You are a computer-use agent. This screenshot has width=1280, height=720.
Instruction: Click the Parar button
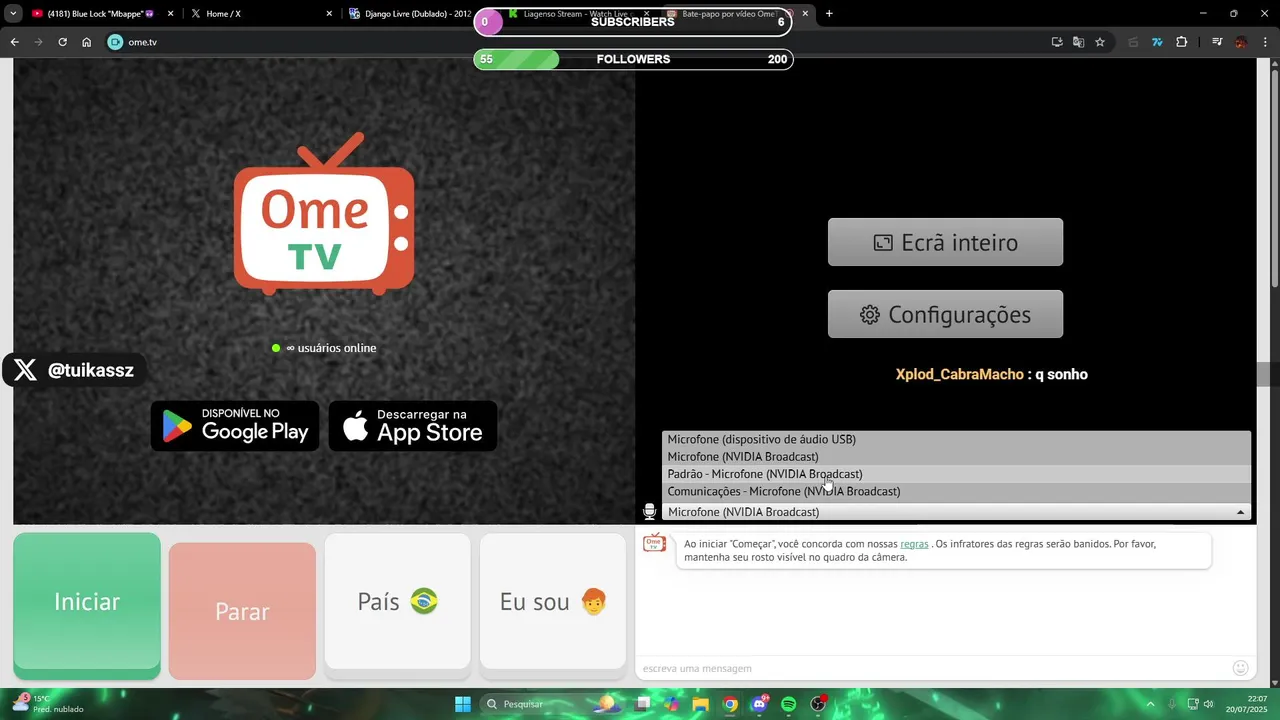(x=242, y=611)
